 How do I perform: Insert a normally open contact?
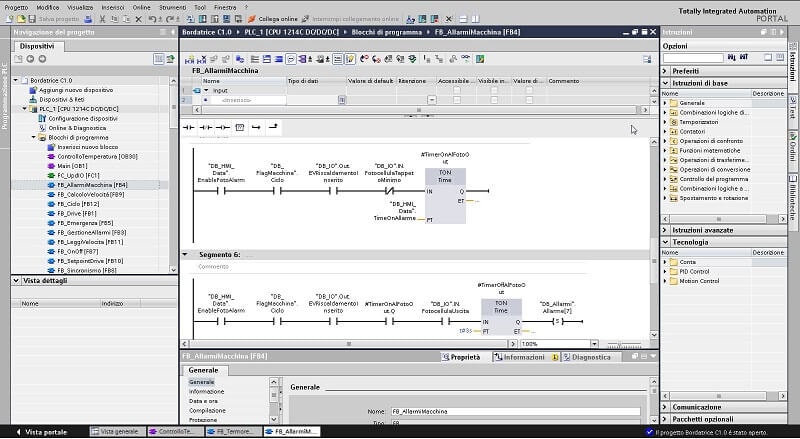click(x=189, y=127)
